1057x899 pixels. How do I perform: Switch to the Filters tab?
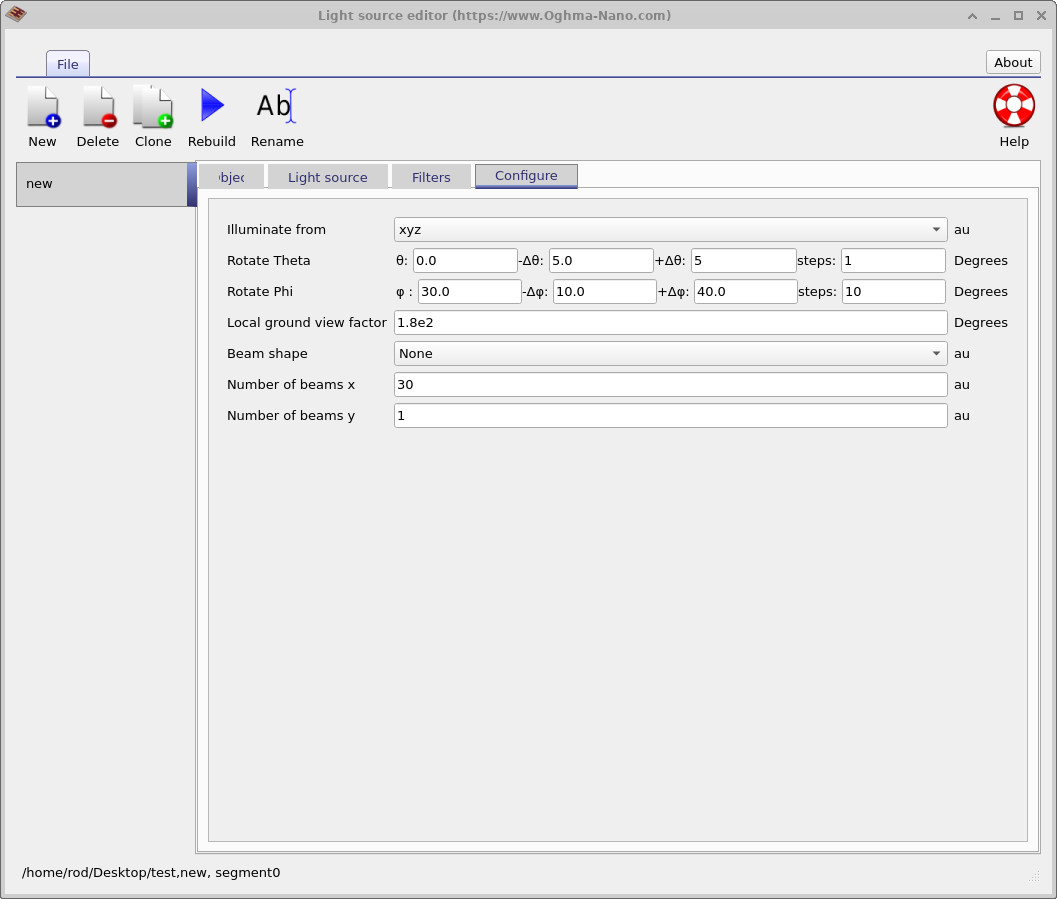[431, 176]
